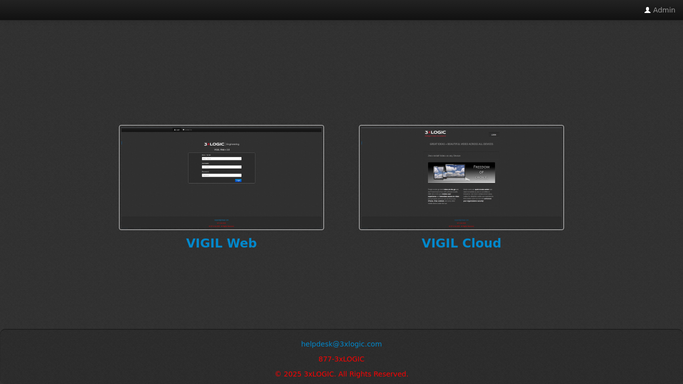Select the topmost input field in VIGIL Web preview
The width and height of the screenshot is (683, 384).
(x=221, y=158)
